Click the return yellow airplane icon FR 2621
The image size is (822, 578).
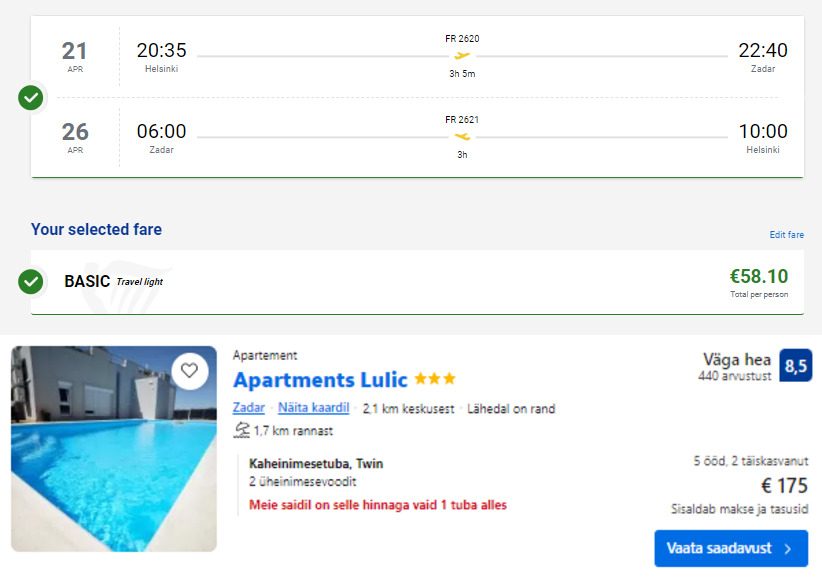tap(462, 137)
